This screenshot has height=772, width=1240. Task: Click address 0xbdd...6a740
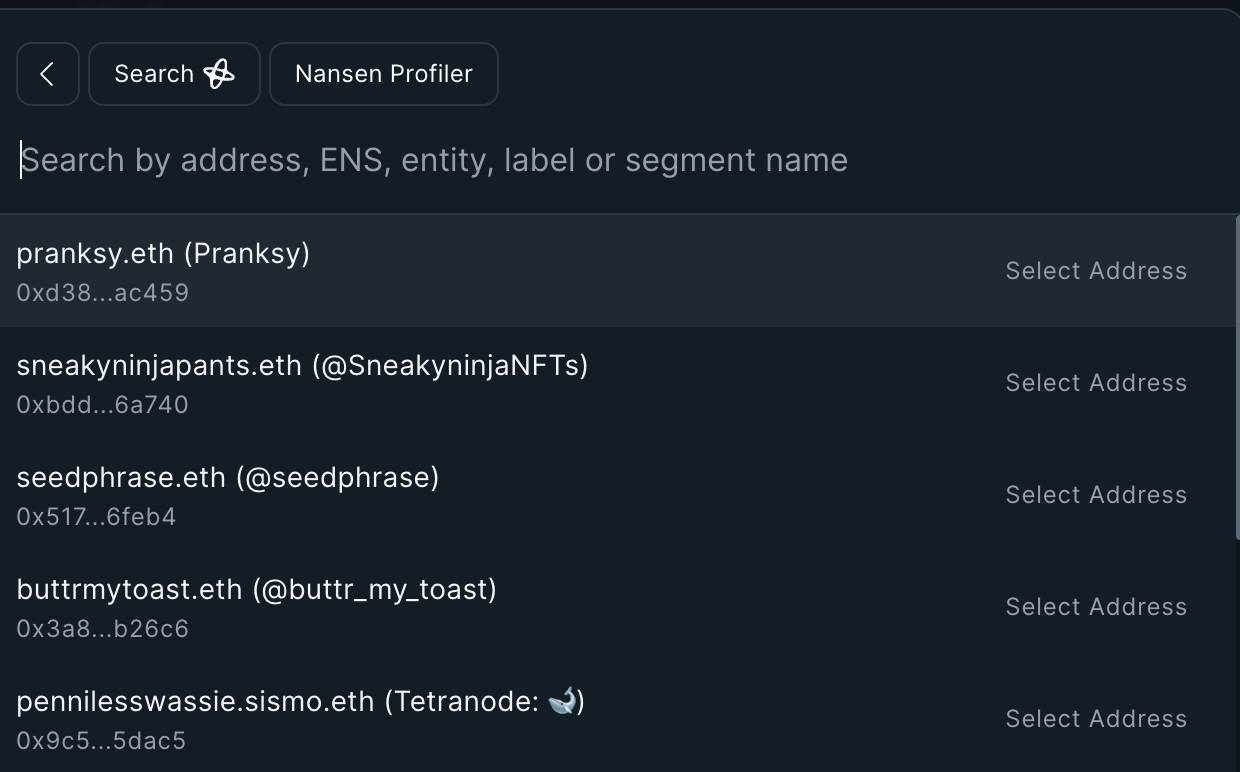103,405
